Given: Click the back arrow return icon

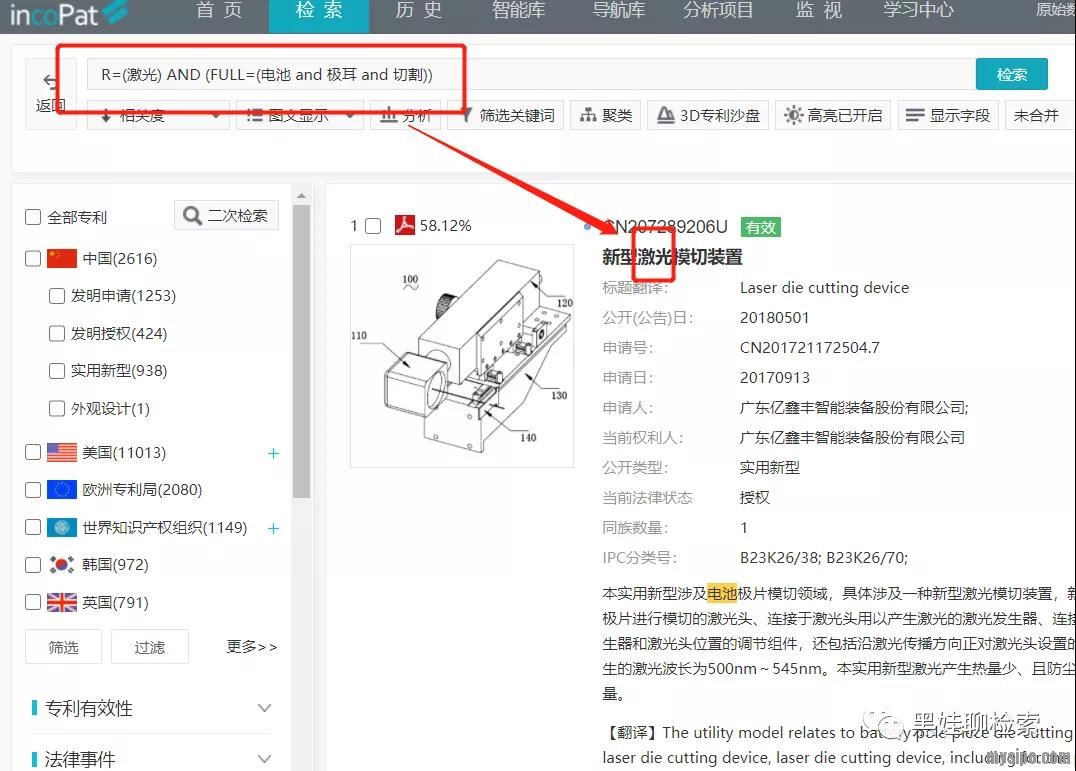Looking at the screenshot, I should [50, 83].
